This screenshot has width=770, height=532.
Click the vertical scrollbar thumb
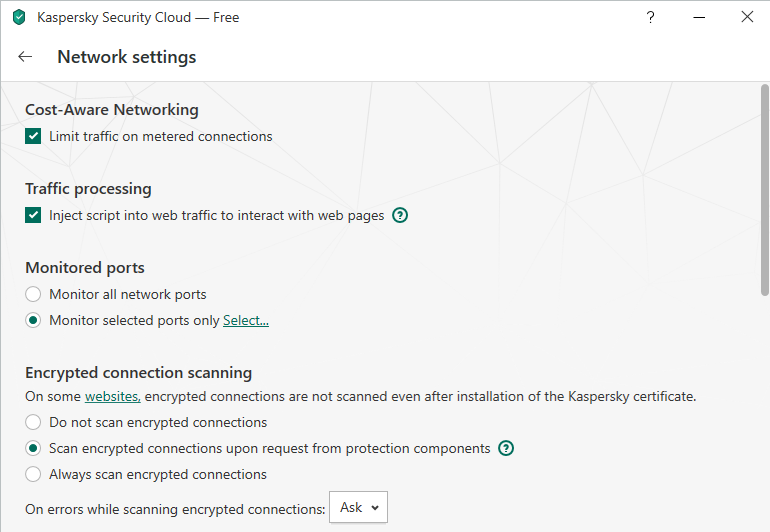pos(764,190)
